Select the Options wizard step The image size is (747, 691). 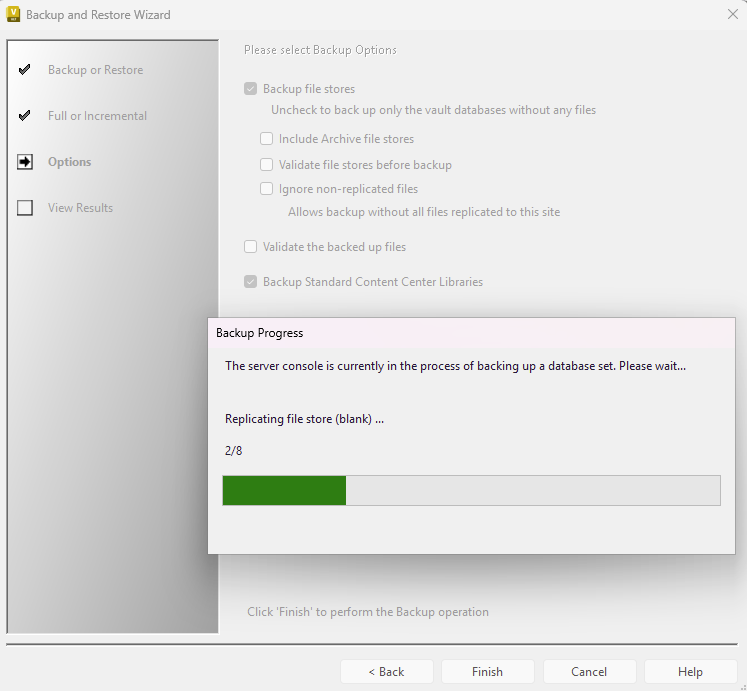pyautogui.click(x=70, y=162)
